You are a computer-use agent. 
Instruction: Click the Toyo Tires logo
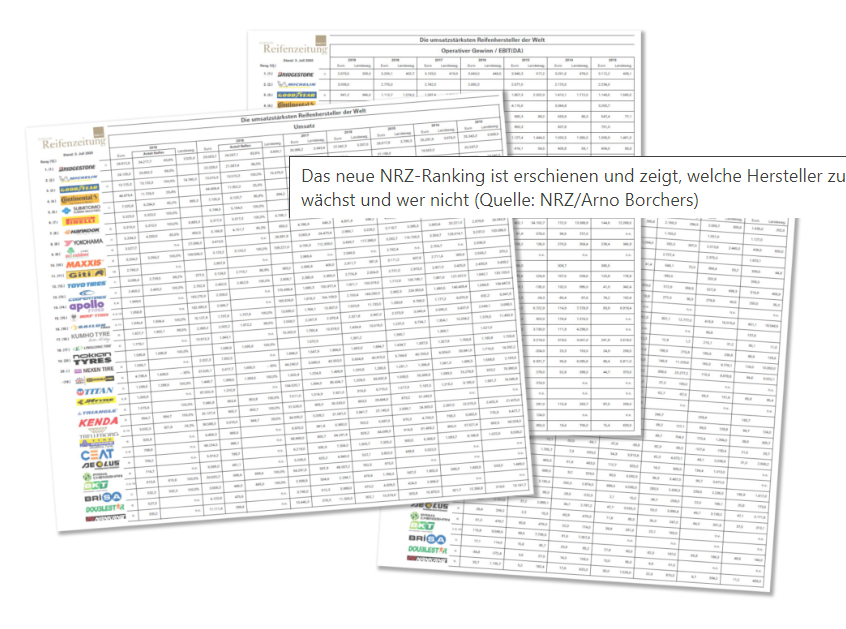click(86, 284)
